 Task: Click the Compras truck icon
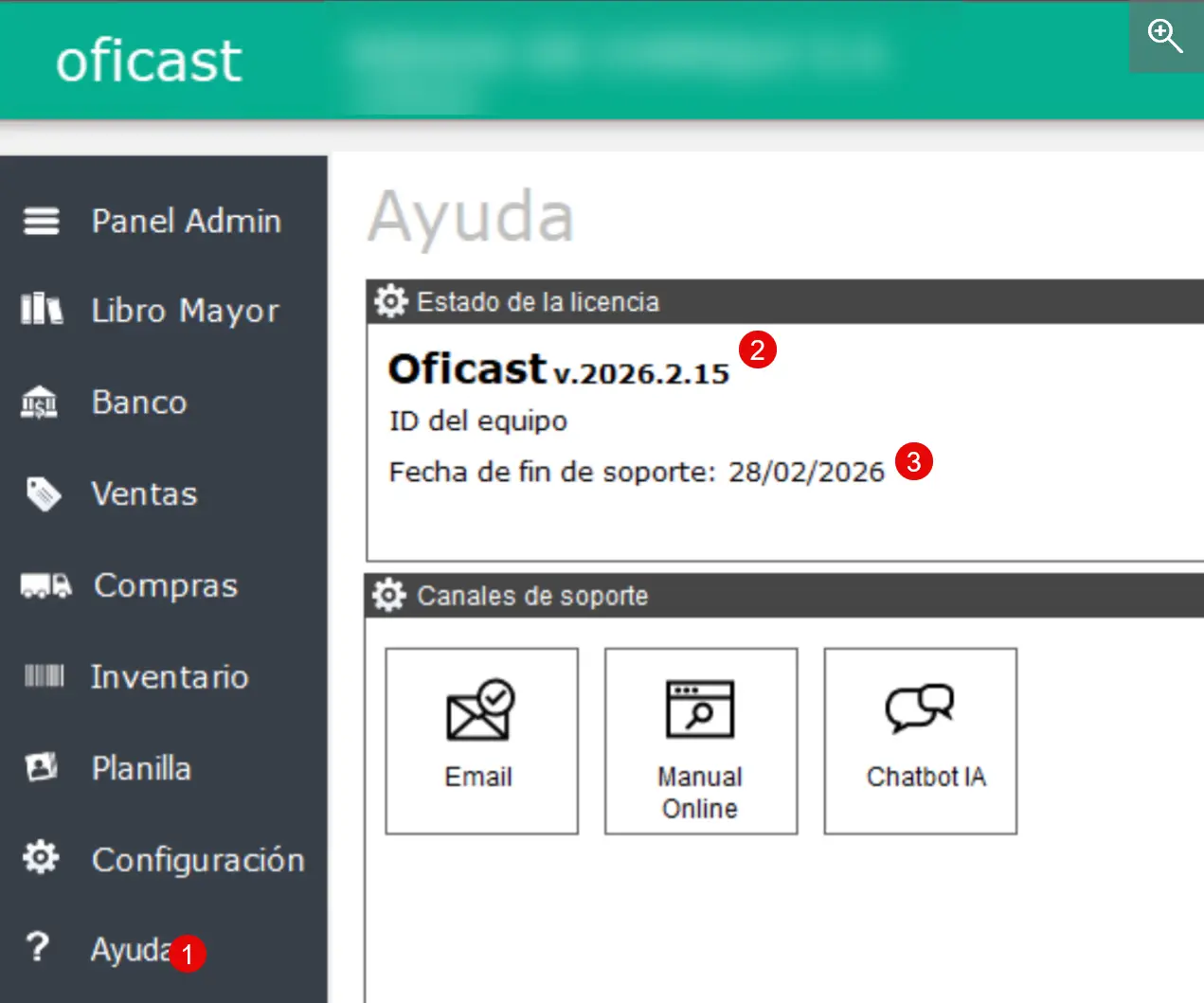coord(45,585)
